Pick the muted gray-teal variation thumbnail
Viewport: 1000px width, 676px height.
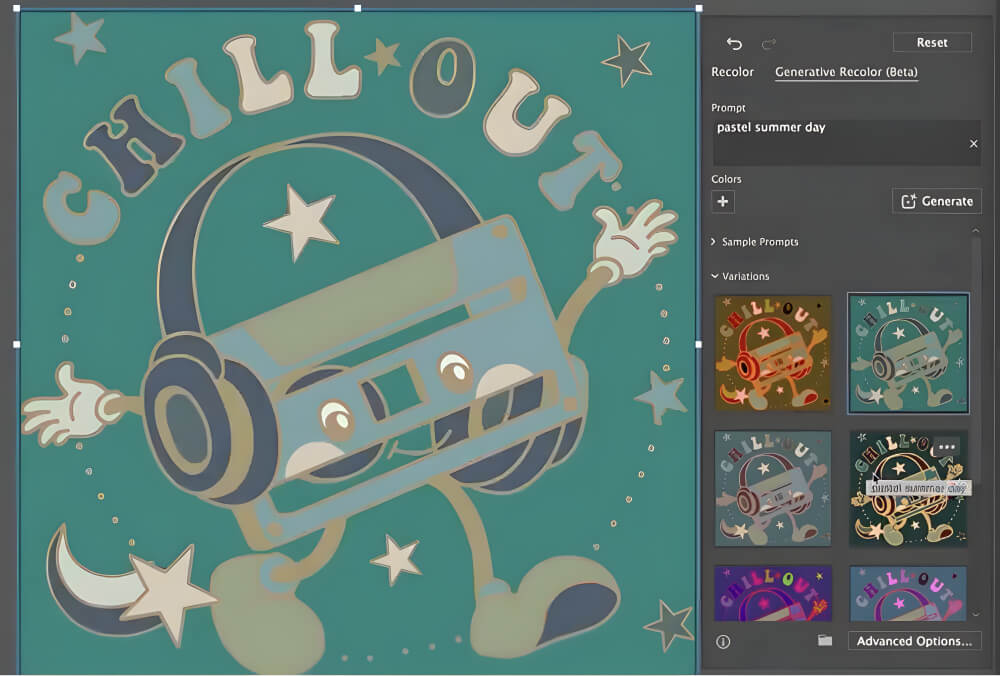pyautogui.click(x=773, y=488)
